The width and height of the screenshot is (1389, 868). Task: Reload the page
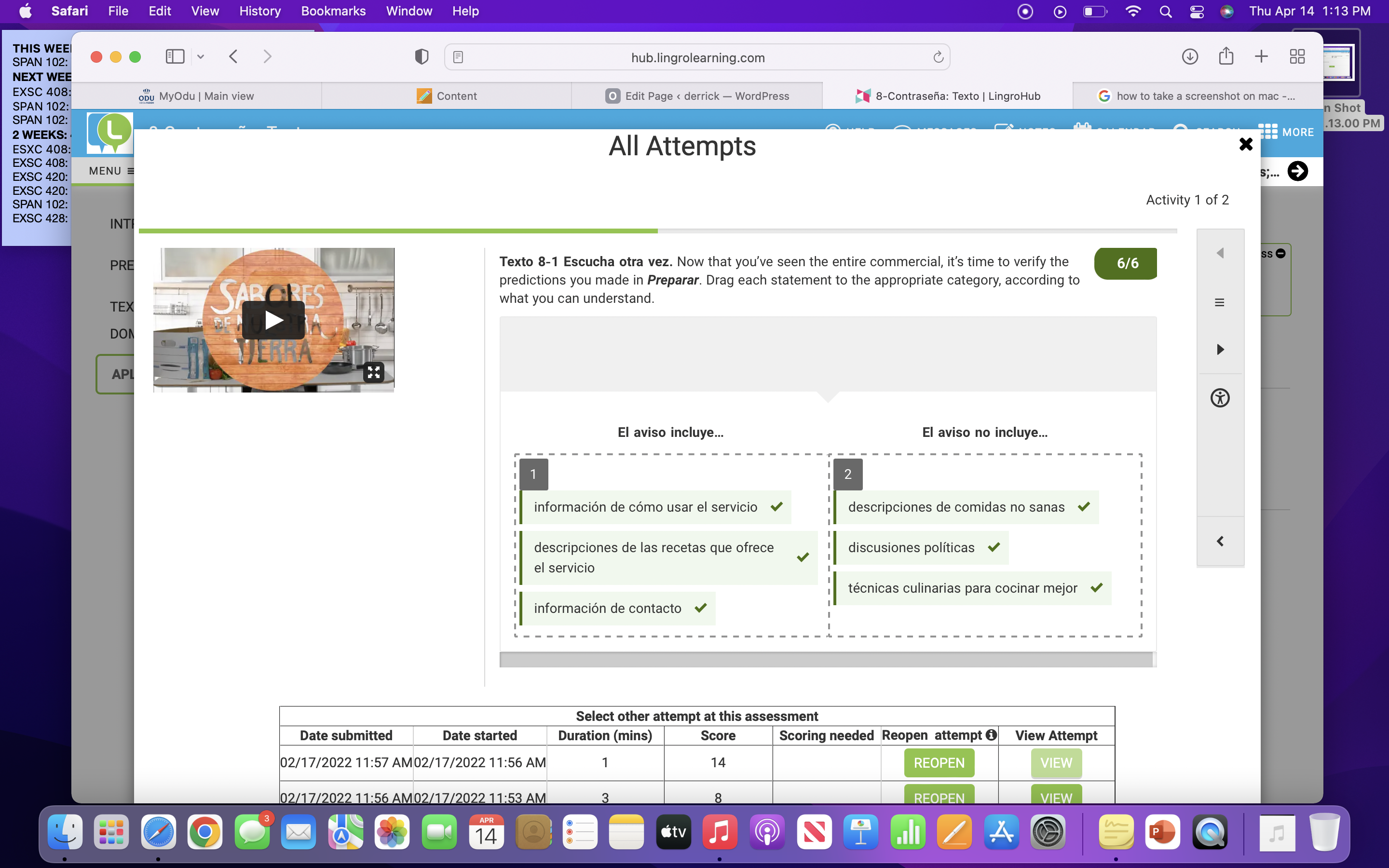[x=938, y=57]
